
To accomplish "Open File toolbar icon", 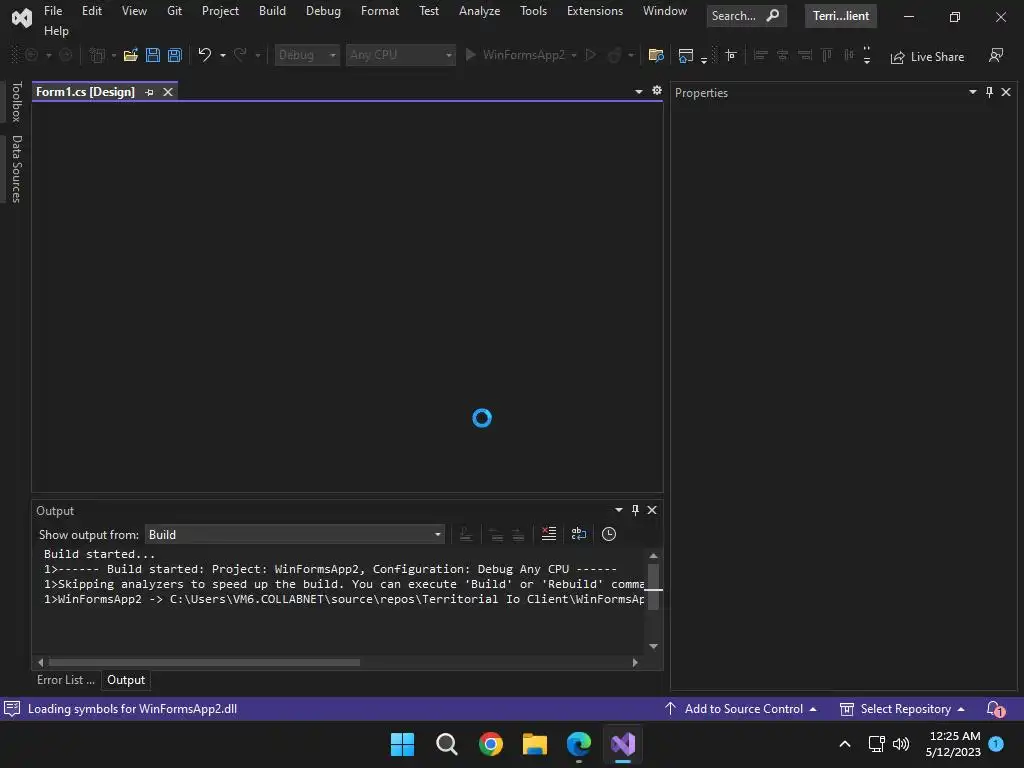I will tap(131, 56).
